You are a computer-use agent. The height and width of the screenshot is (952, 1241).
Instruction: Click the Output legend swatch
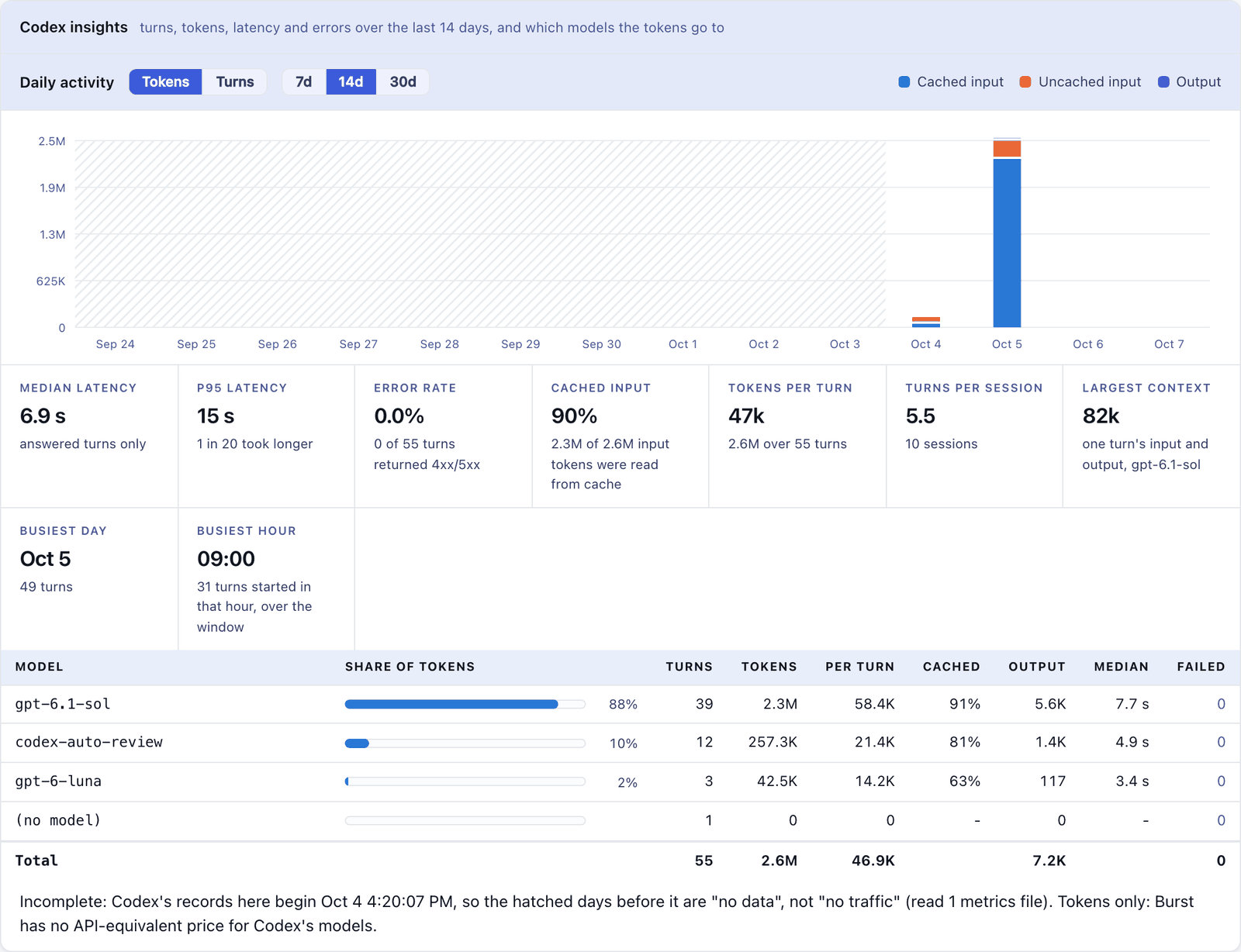1163,82
